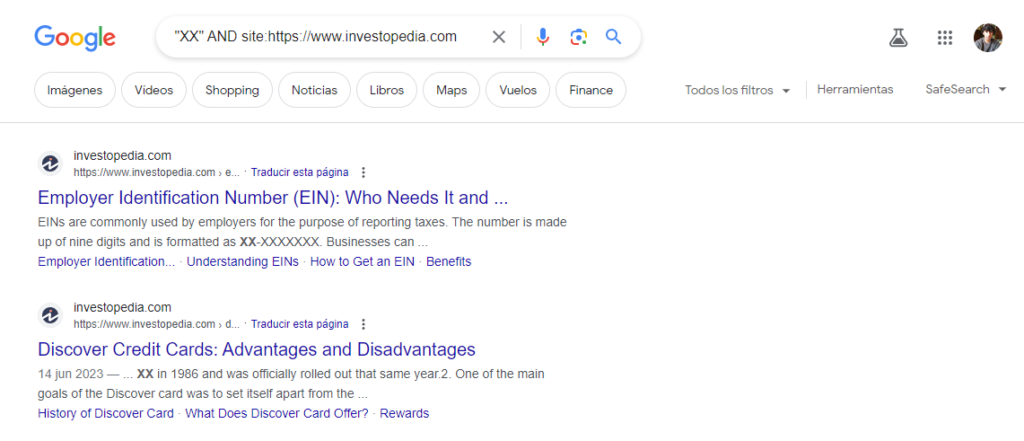Open Google apps grid
Viewport: 1024px width, 441px height.
coord(944,38)
